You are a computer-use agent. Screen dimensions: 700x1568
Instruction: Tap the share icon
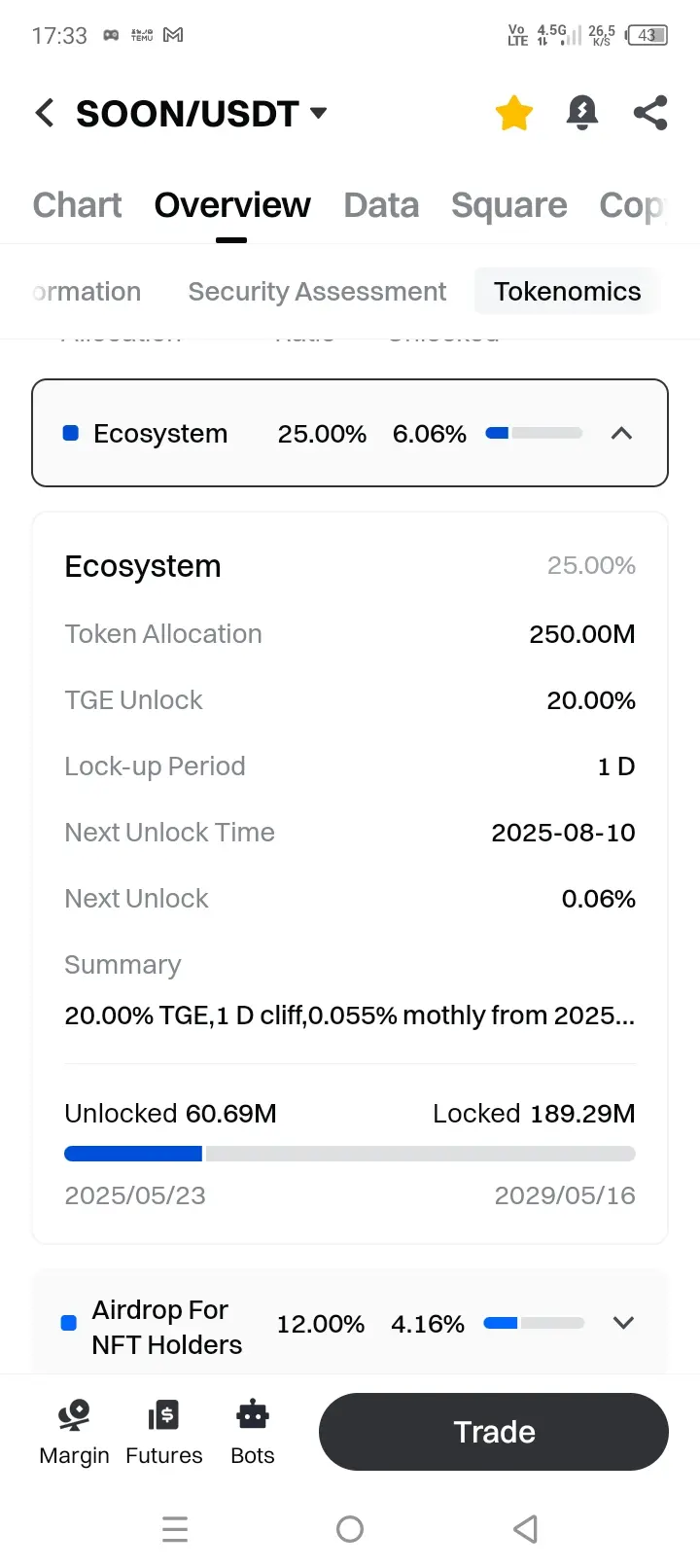pyautogui.click(x=650, y=113)
